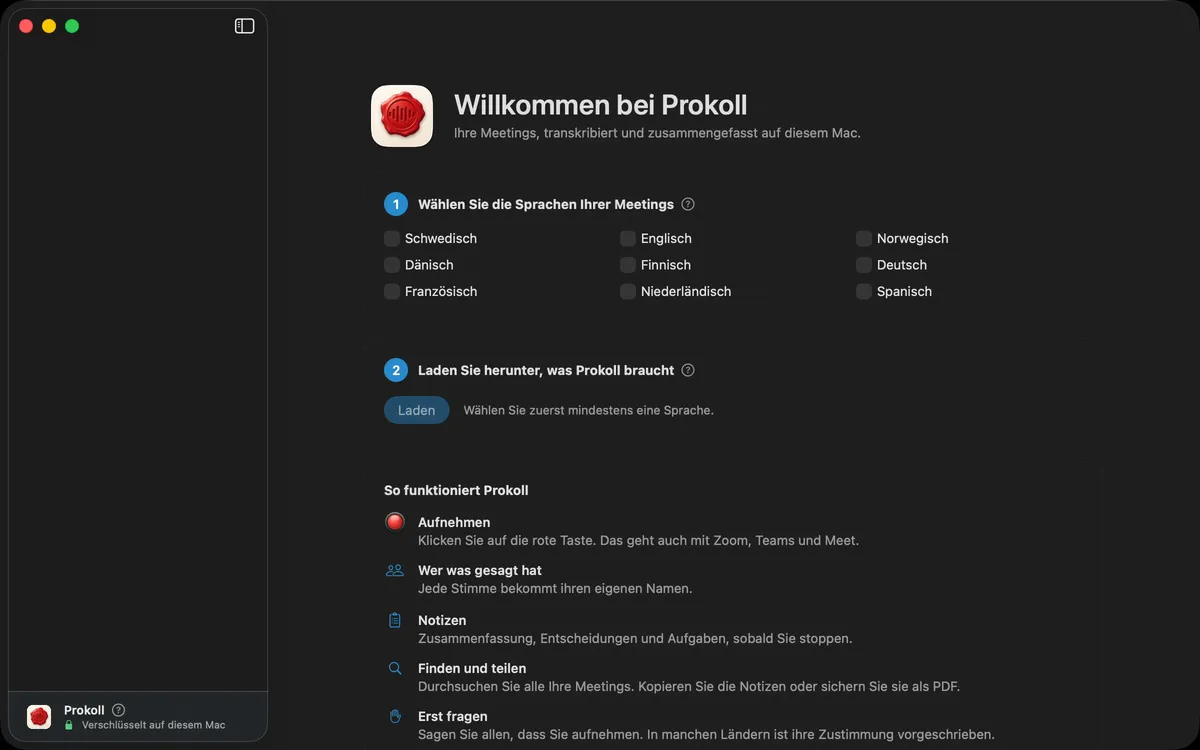
Task: Tick the Deutsch language checkbox
Action: 864,265
